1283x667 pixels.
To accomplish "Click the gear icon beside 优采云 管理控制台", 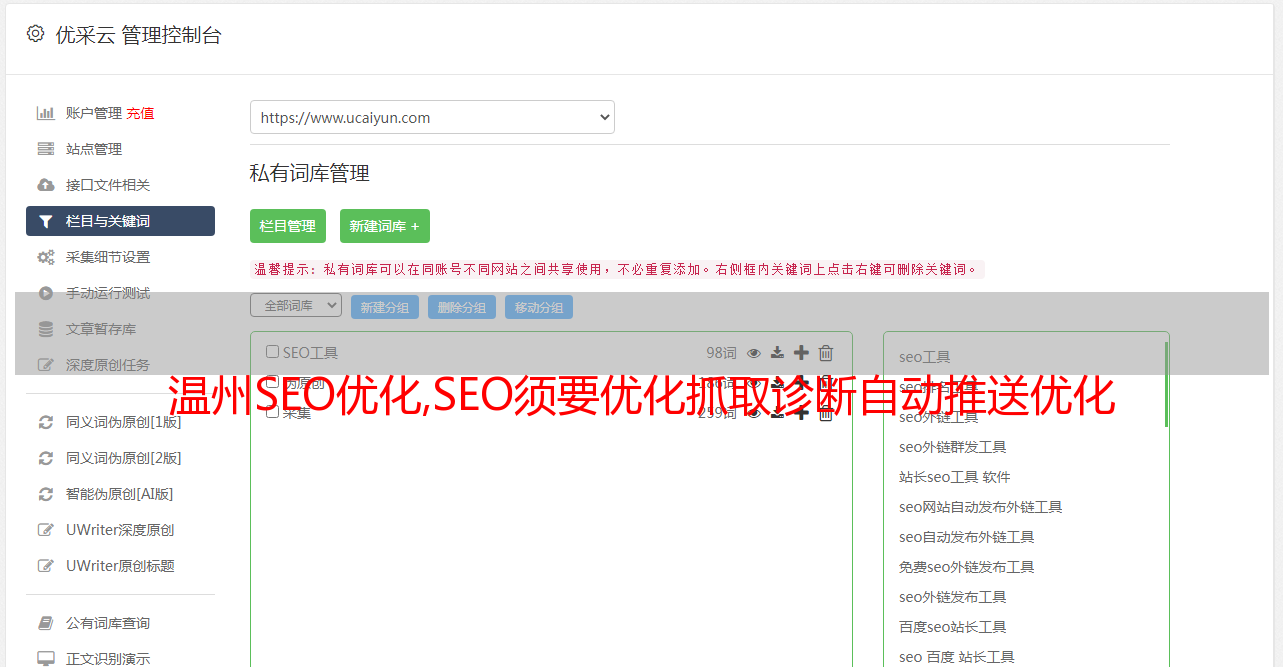I will (35, 34).
